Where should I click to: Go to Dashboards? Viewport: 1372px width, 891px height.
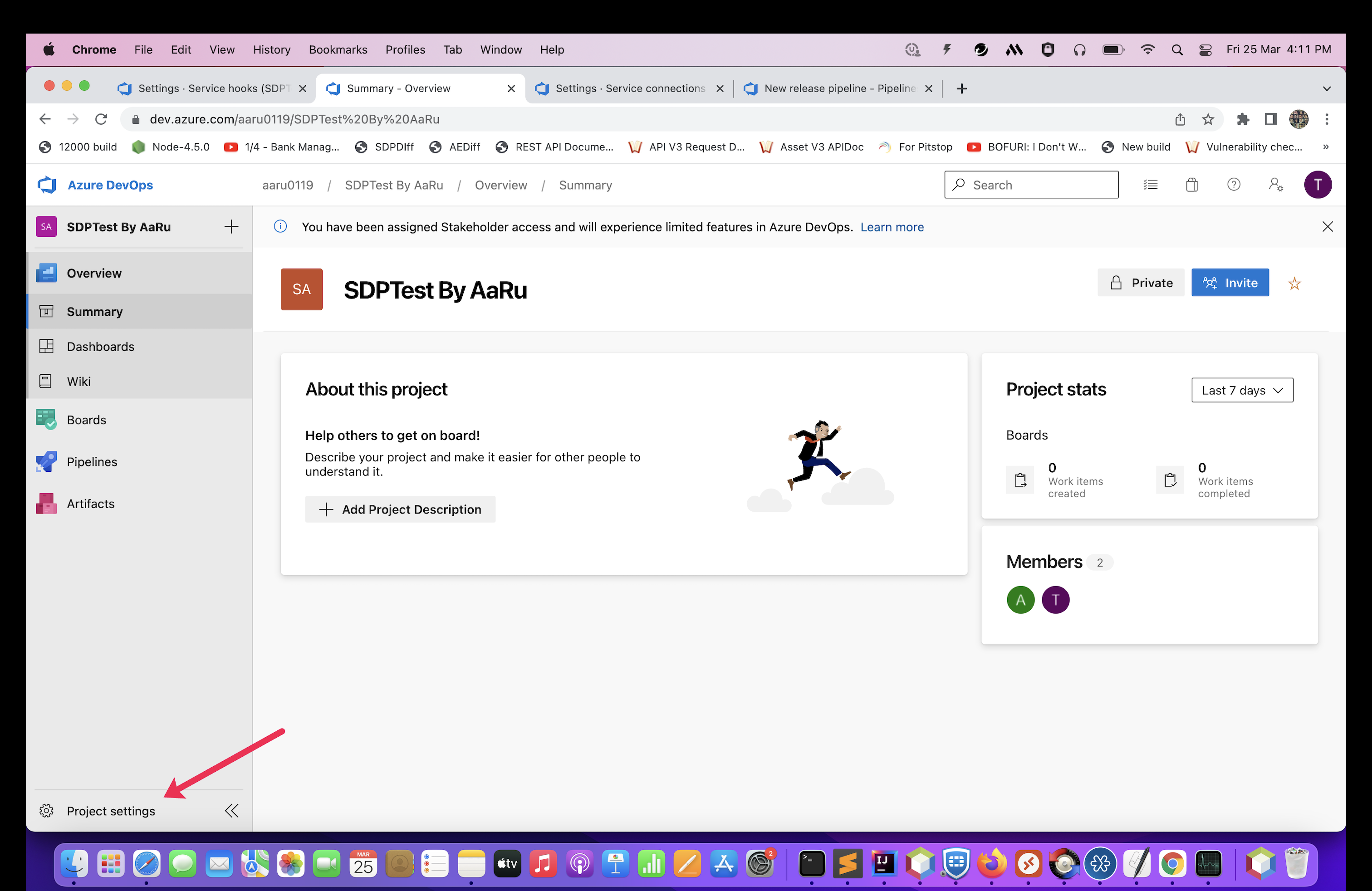[x=100, y=346]
